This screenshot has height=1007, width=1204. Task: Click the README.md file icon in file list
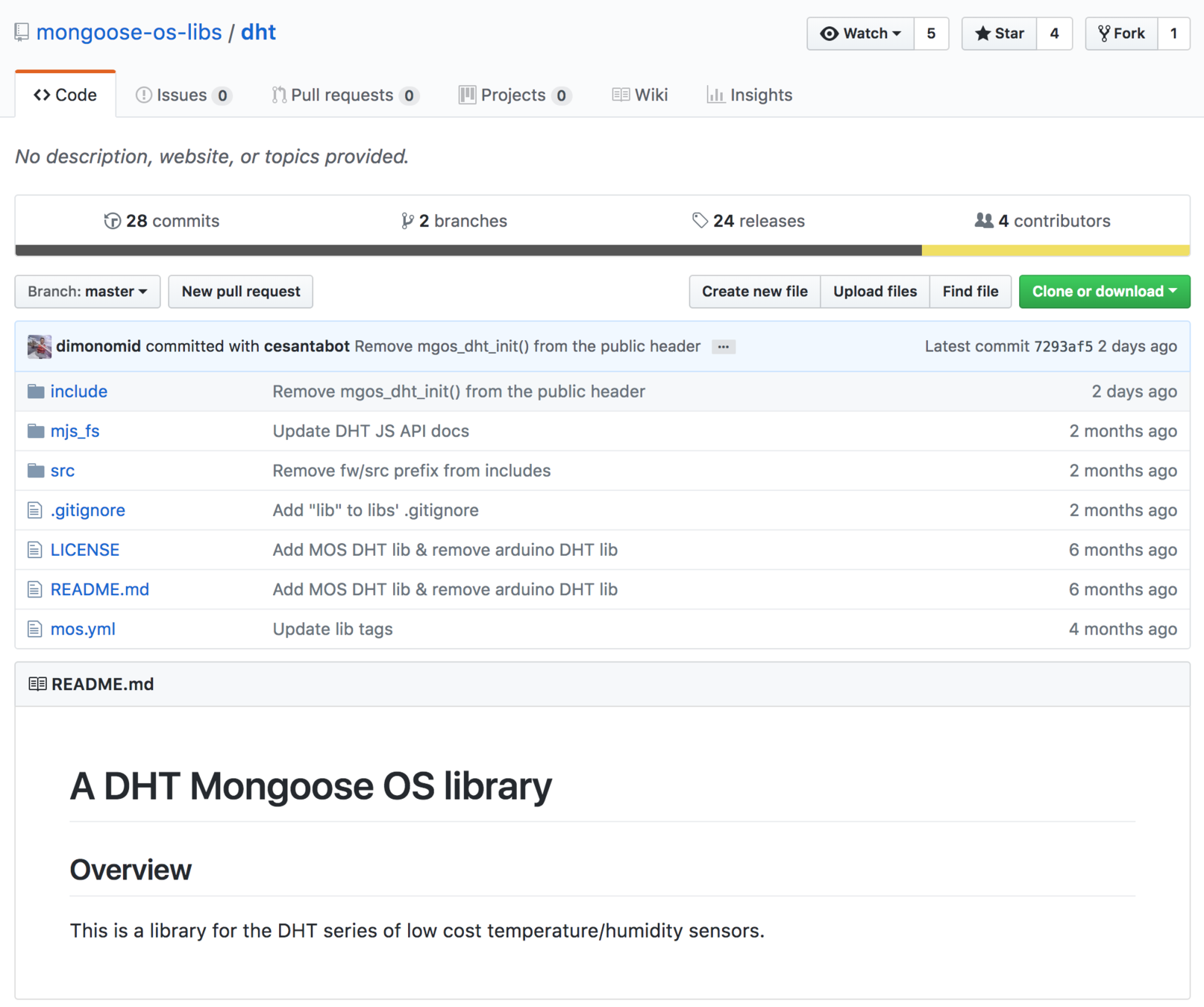[35, 589]
